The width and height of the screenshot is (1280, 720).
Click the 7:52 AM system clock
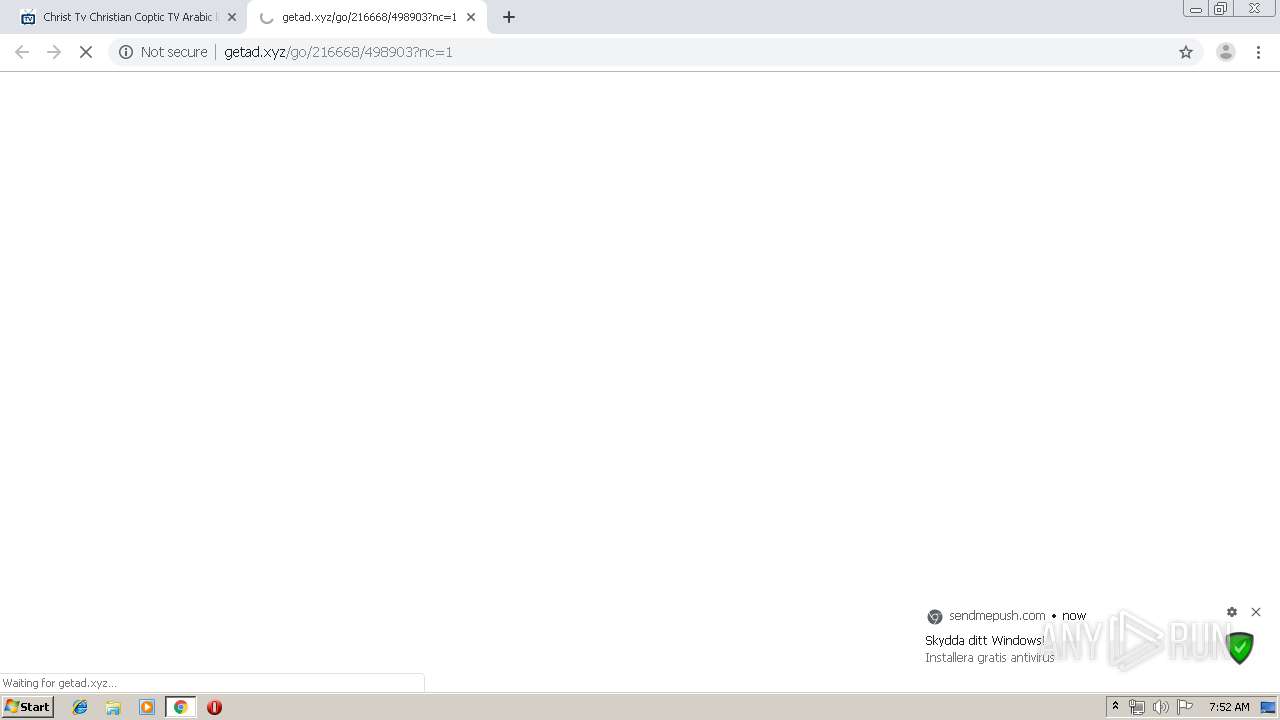[x=1229, y=707]
